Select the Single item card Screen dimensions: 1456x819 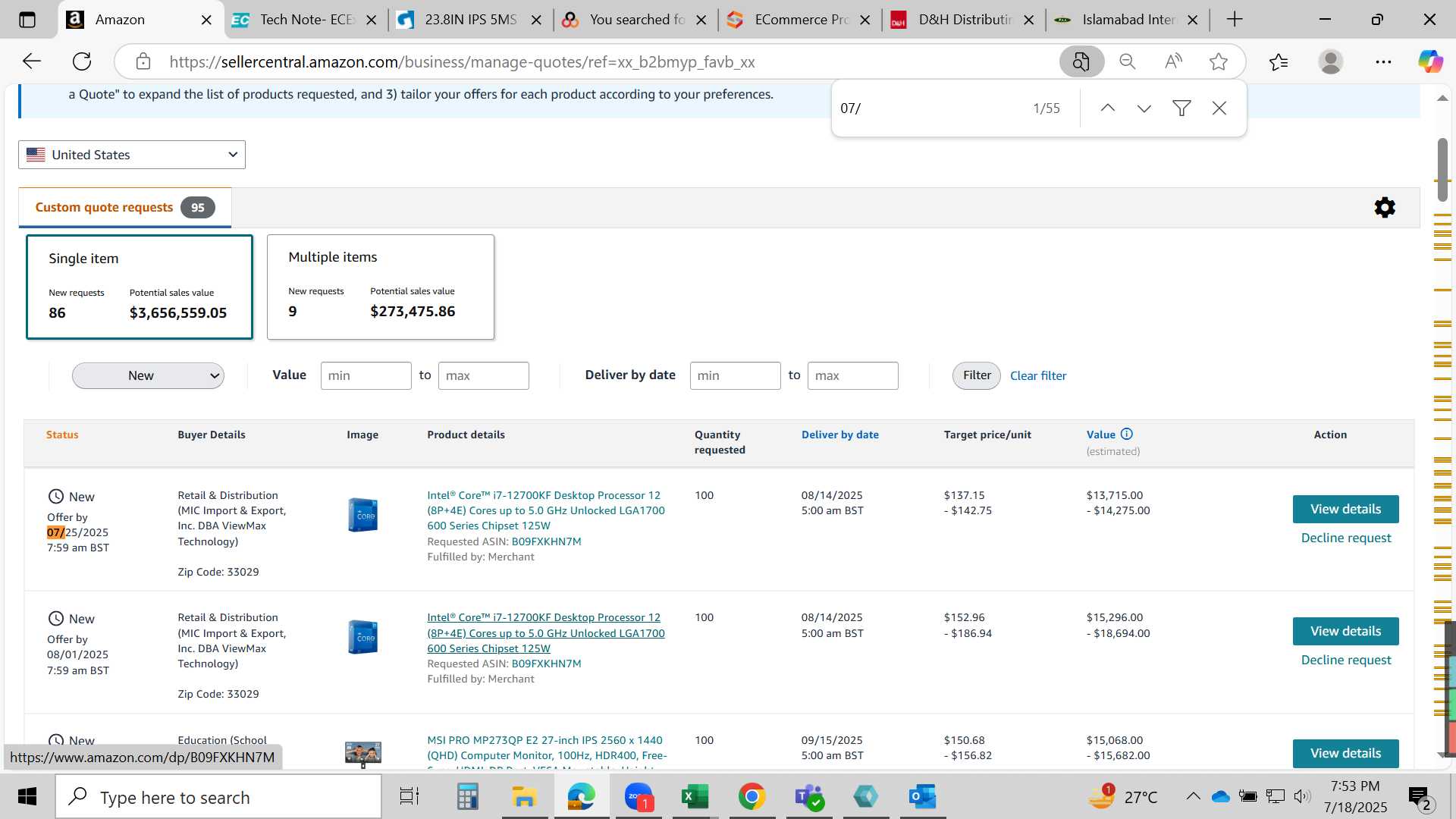pos(140,287)
